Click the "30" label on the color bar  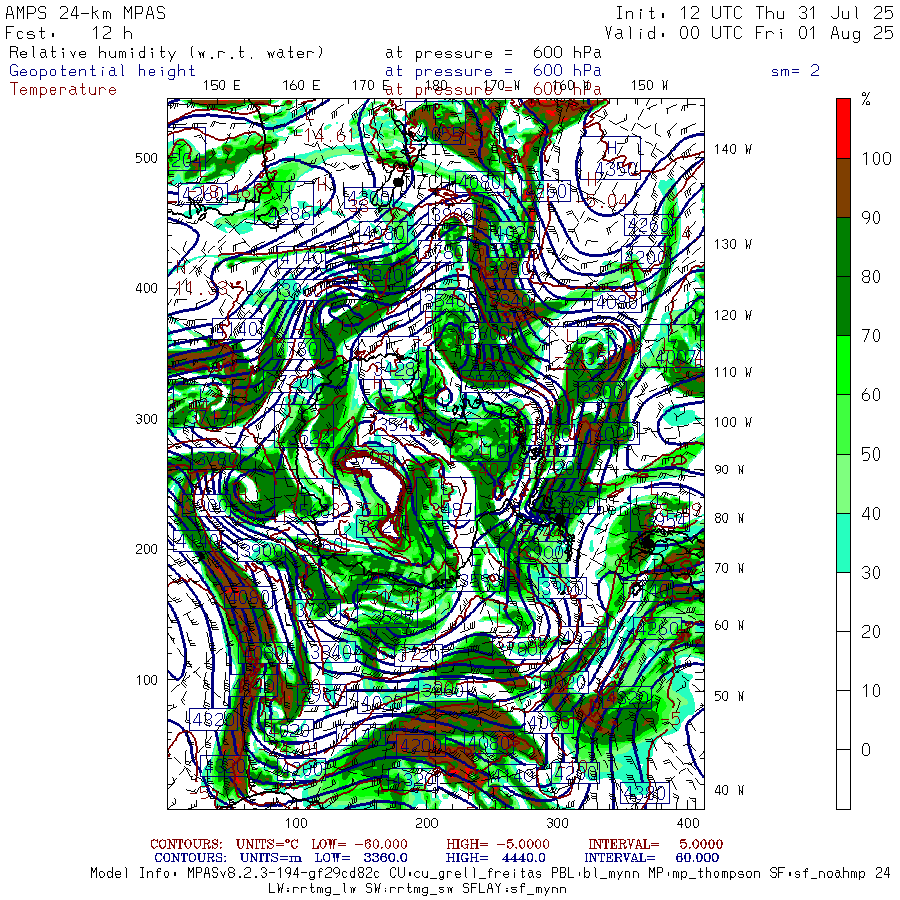[871, 572]
